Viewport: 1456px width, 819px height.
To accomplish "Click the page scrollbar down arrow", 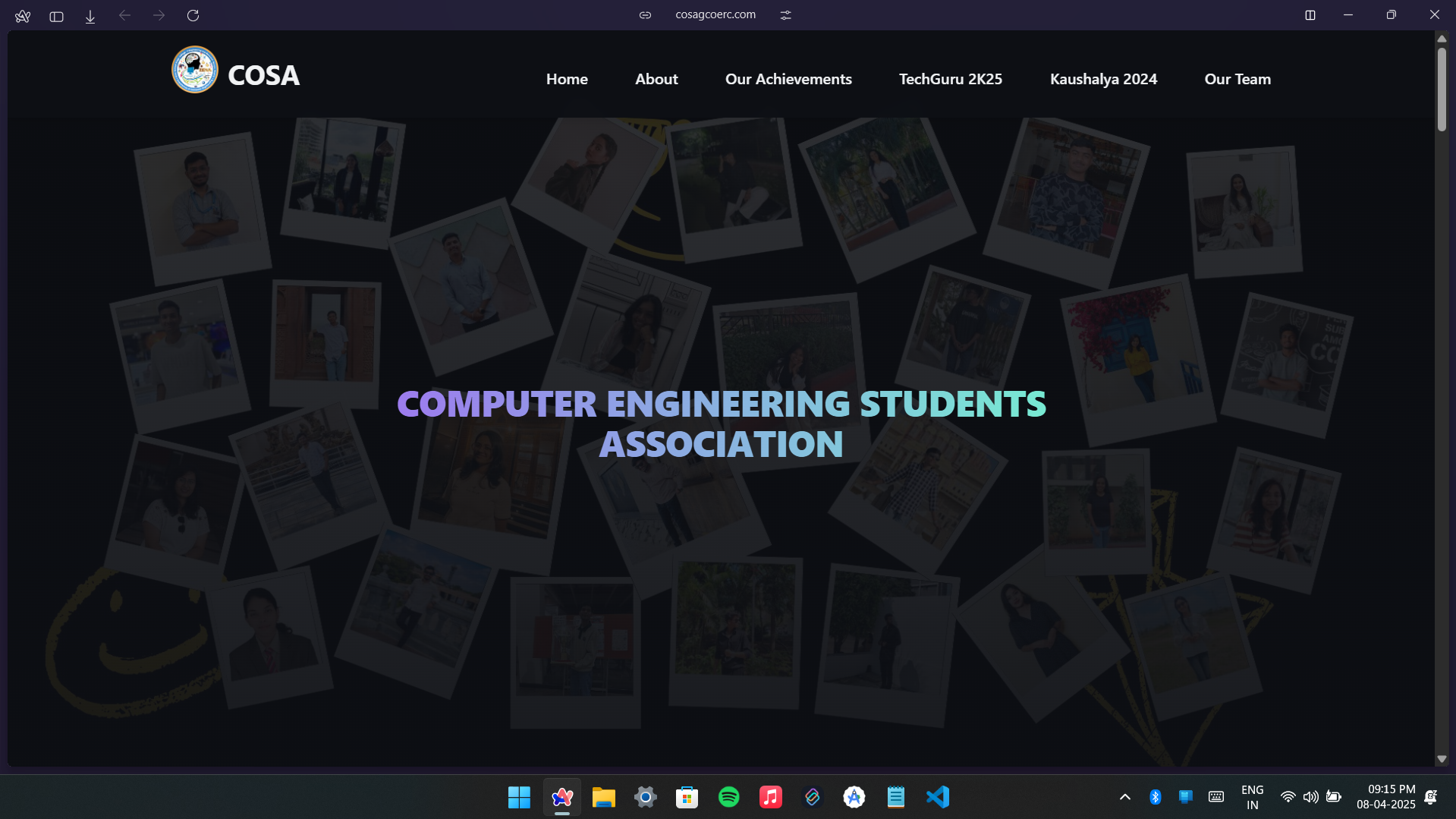I will tap(1442, 759).
